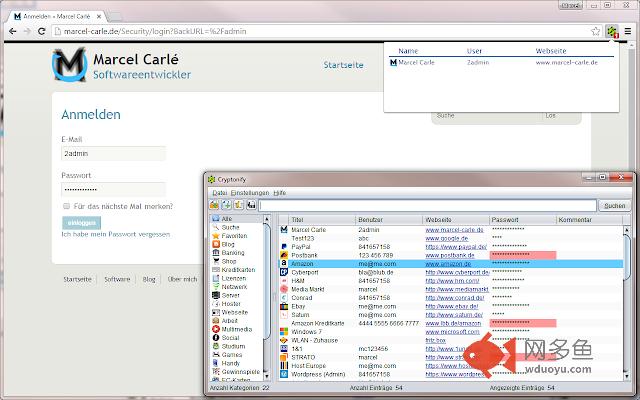Open the Einstellungen menu

pyautogui.click(x=250, y=193)
